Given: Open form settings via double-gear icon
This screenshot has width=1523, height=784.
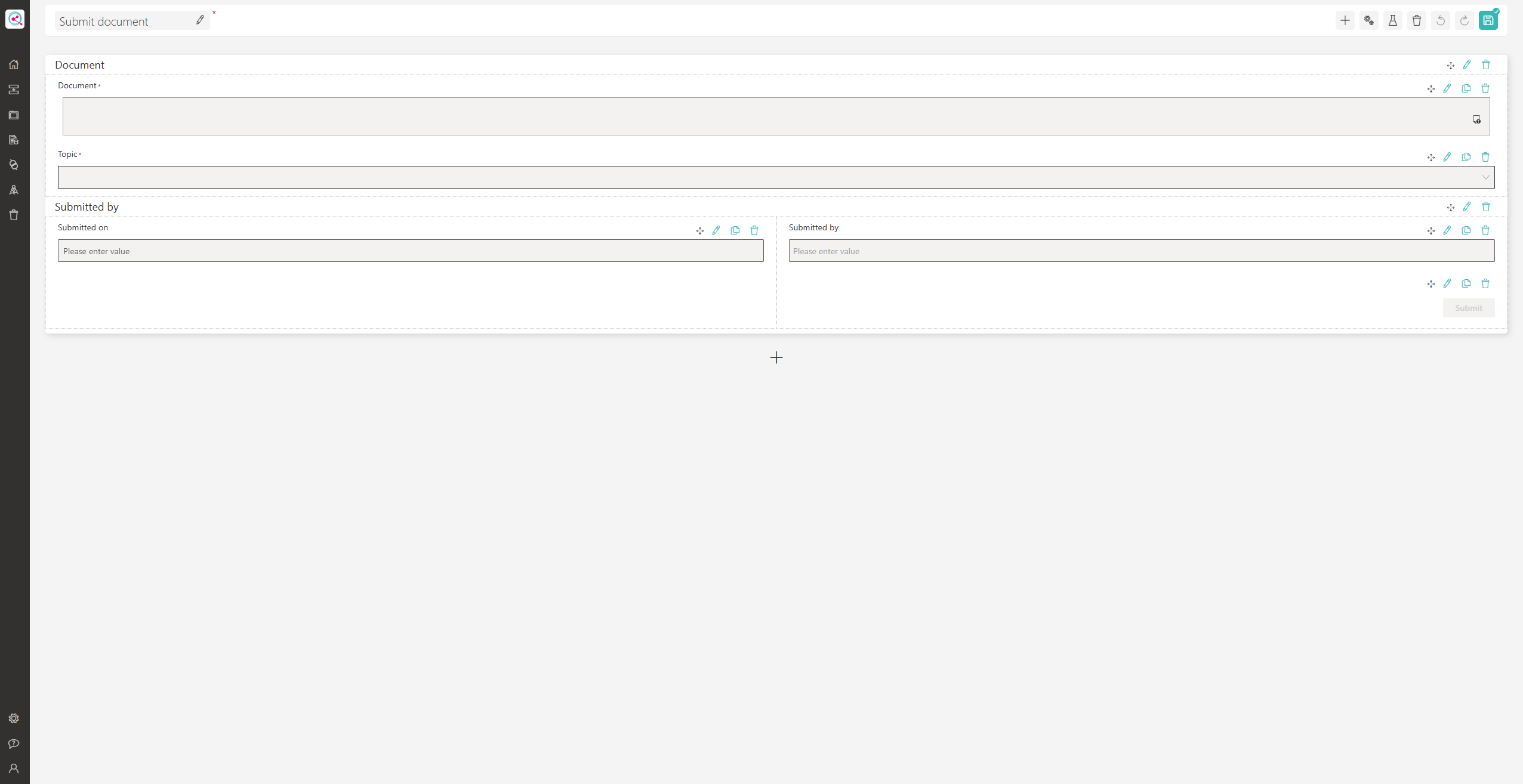Looking at the screenshot, I should coord(1368,21).
